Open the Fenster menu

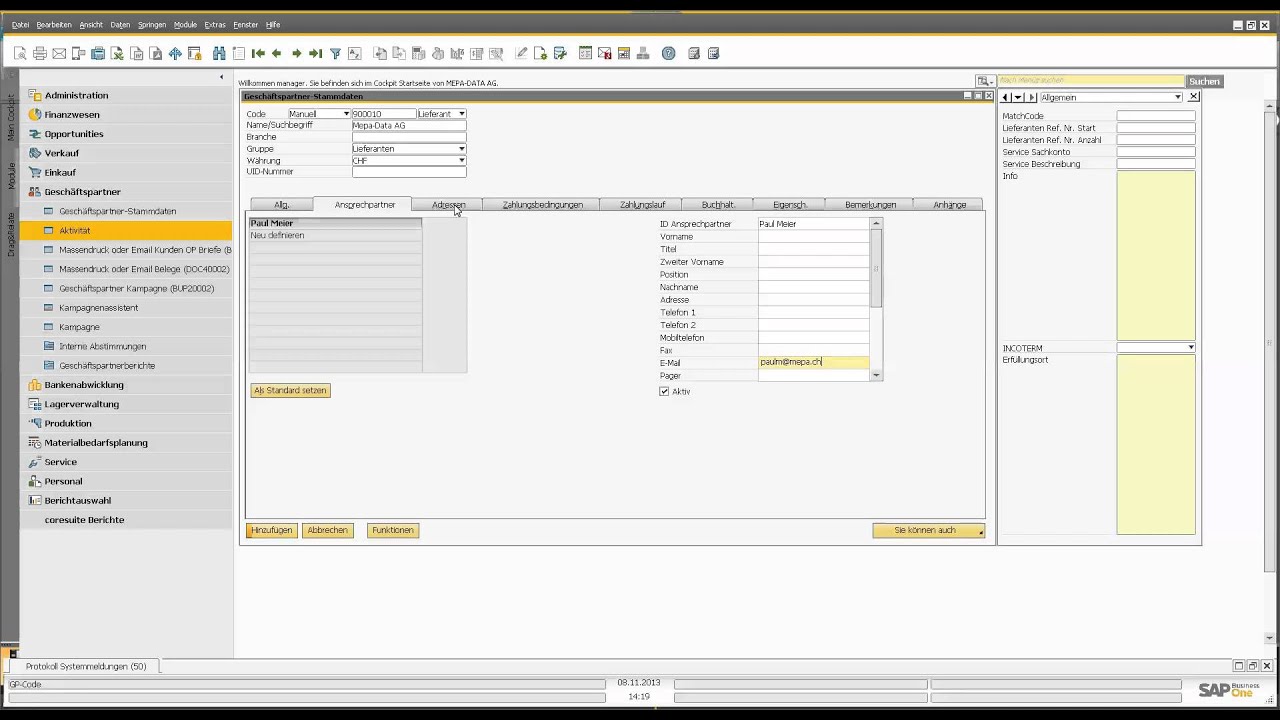245,24
